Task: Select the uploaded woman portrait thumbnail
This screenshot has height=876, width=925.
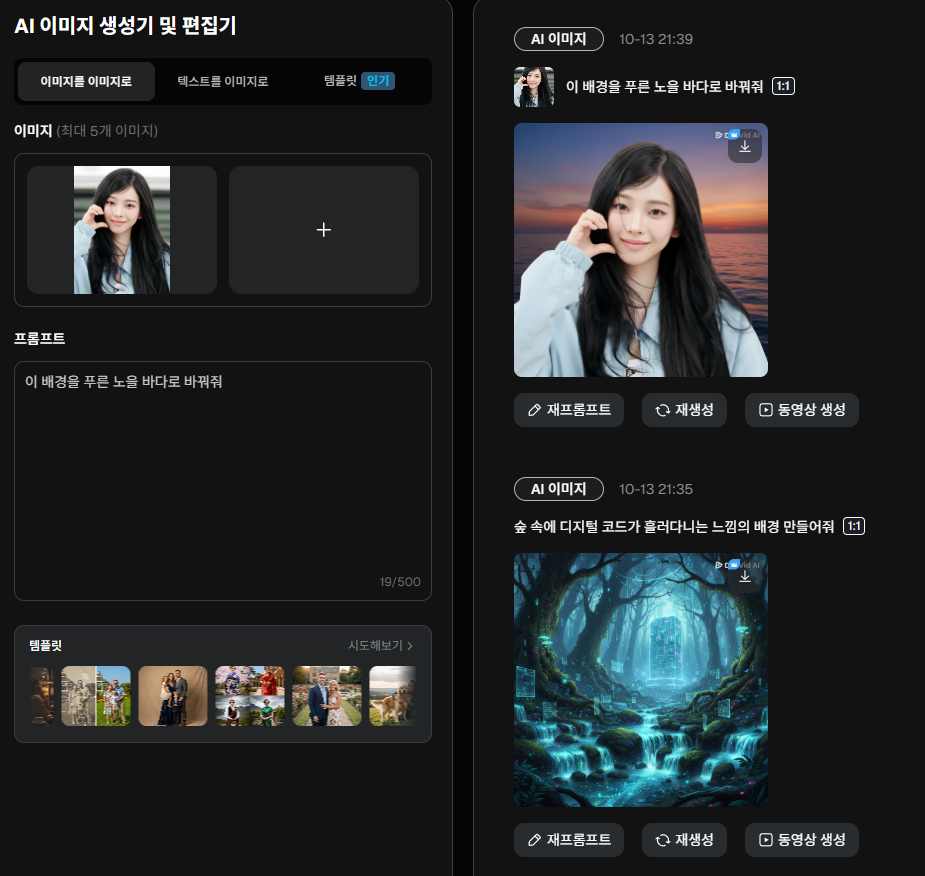Action: coord(122,229)
